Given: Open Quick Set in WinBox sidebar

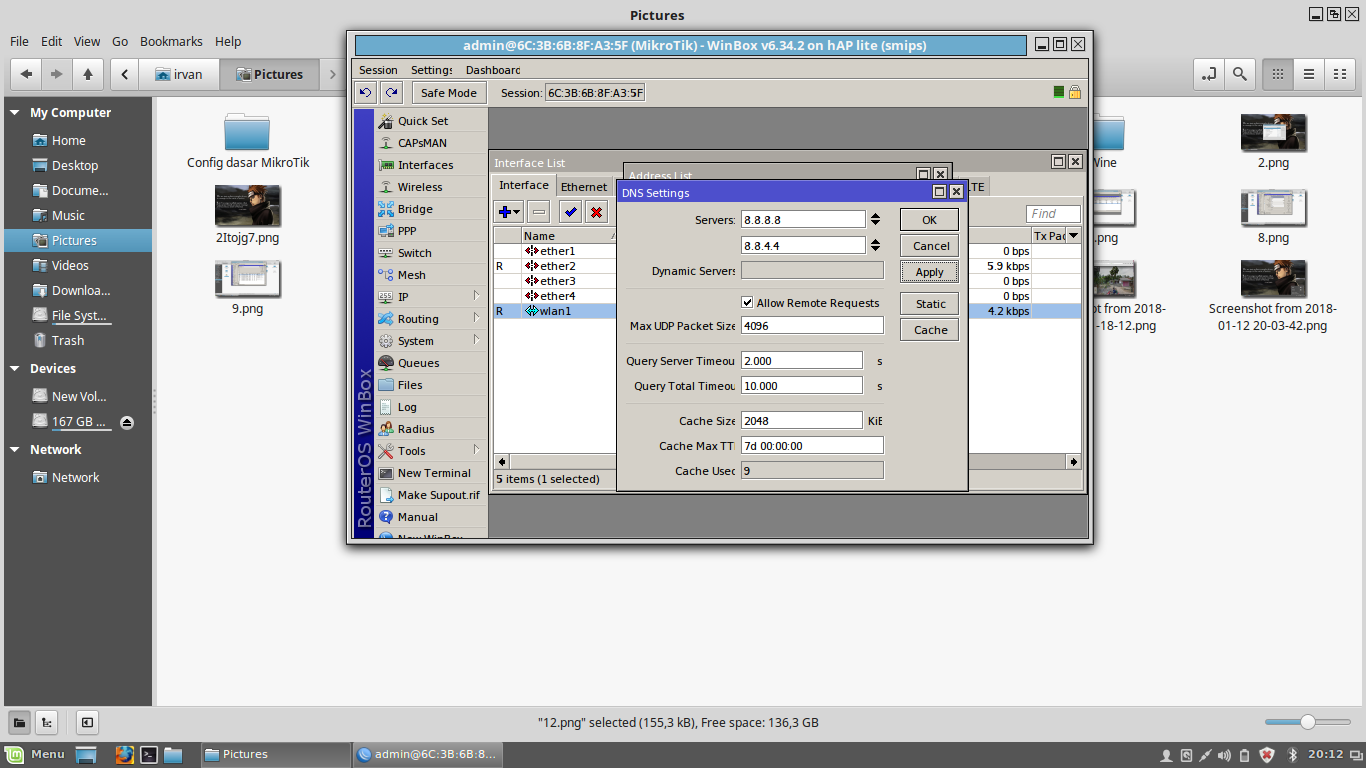Looking at the screenshot, I should click(x=422, y=121).
